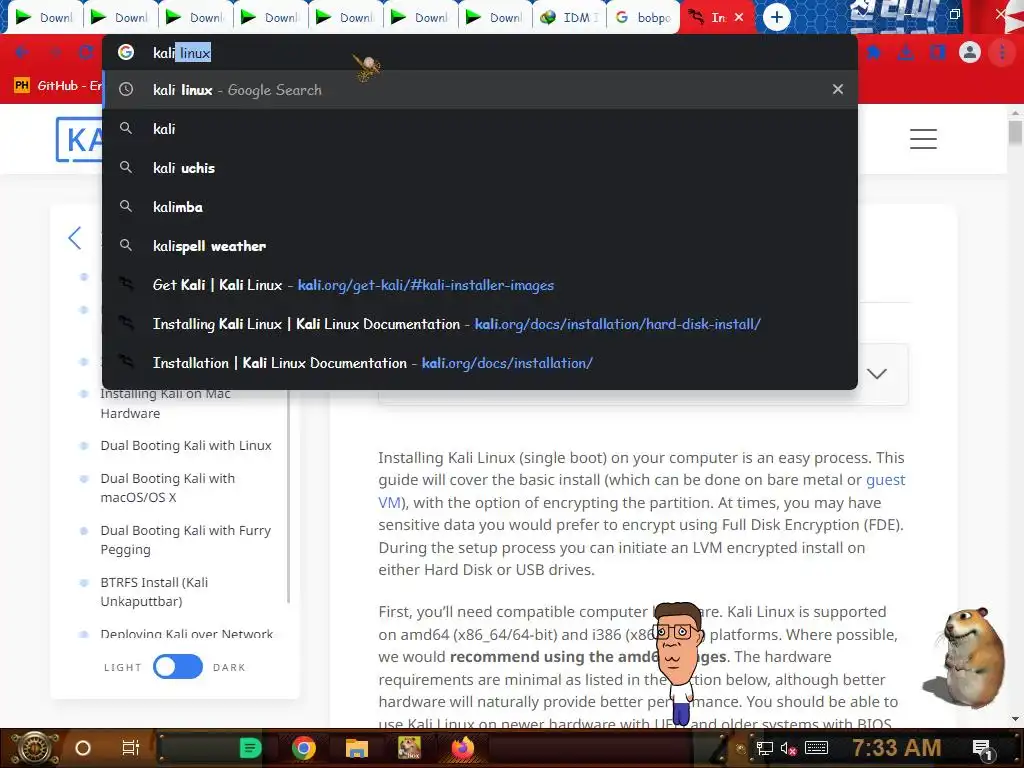This screenshot has height=768, width=1024.
Task: Close the active Kali tab
Action: point(739,17)
